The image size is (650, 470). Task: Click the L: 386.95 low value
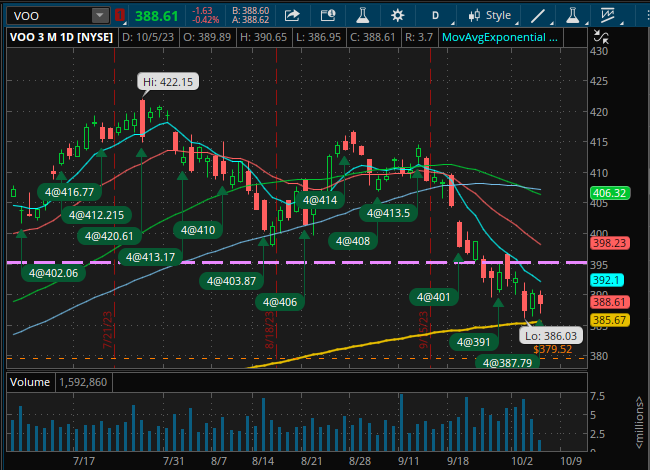click(318, 37)
